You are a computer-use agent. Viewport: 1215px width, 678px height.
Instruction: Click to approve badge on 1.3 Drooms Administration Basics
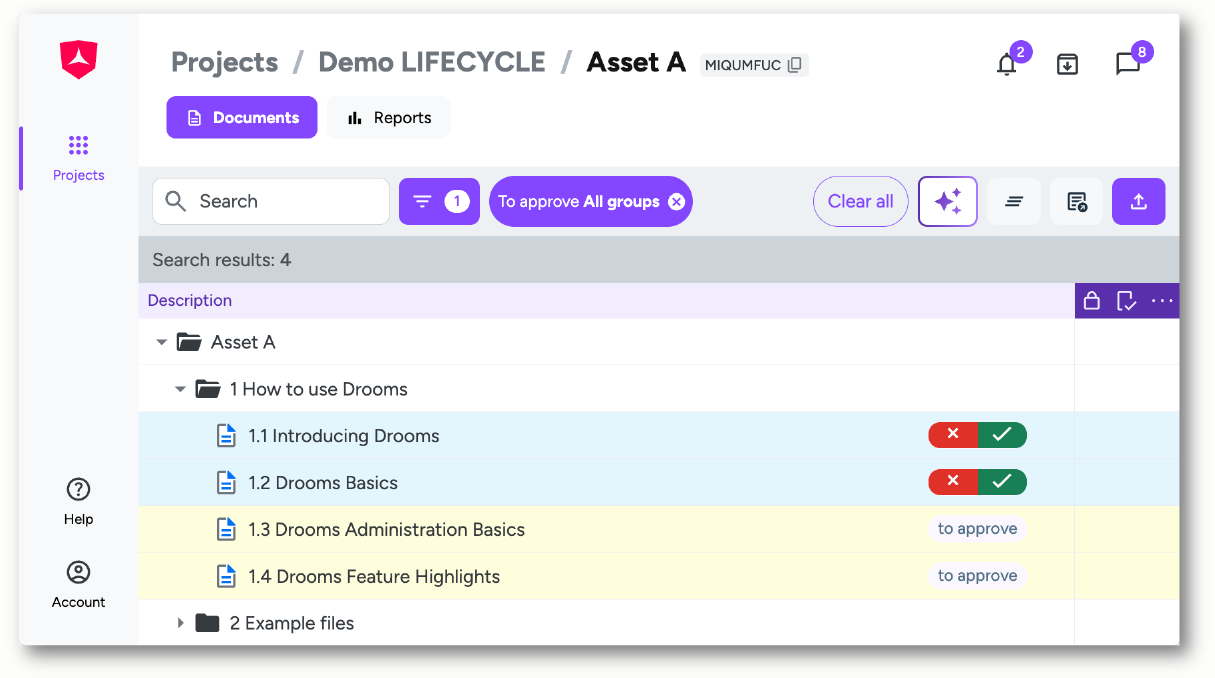click(977, 529)
